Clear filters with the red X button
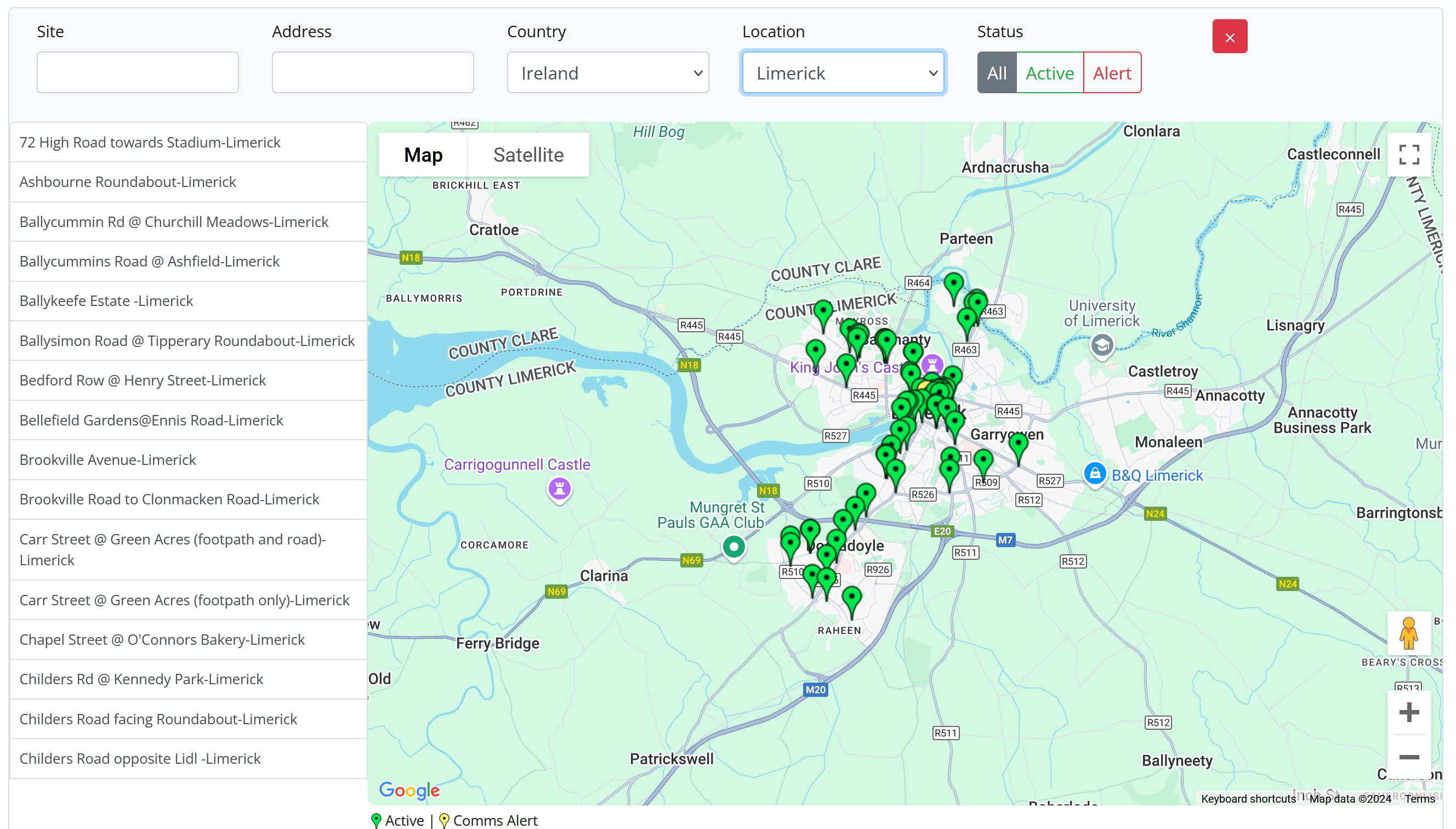This screenshot has width=1456, height=829. (1229, 36)
